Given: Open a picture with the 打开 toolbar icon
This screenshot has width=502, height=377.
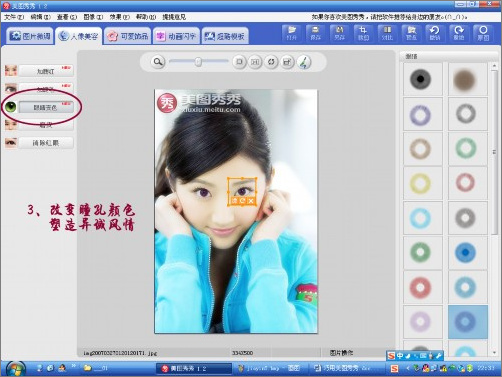Looking at the screenshot, I should [x=291, y=33].
